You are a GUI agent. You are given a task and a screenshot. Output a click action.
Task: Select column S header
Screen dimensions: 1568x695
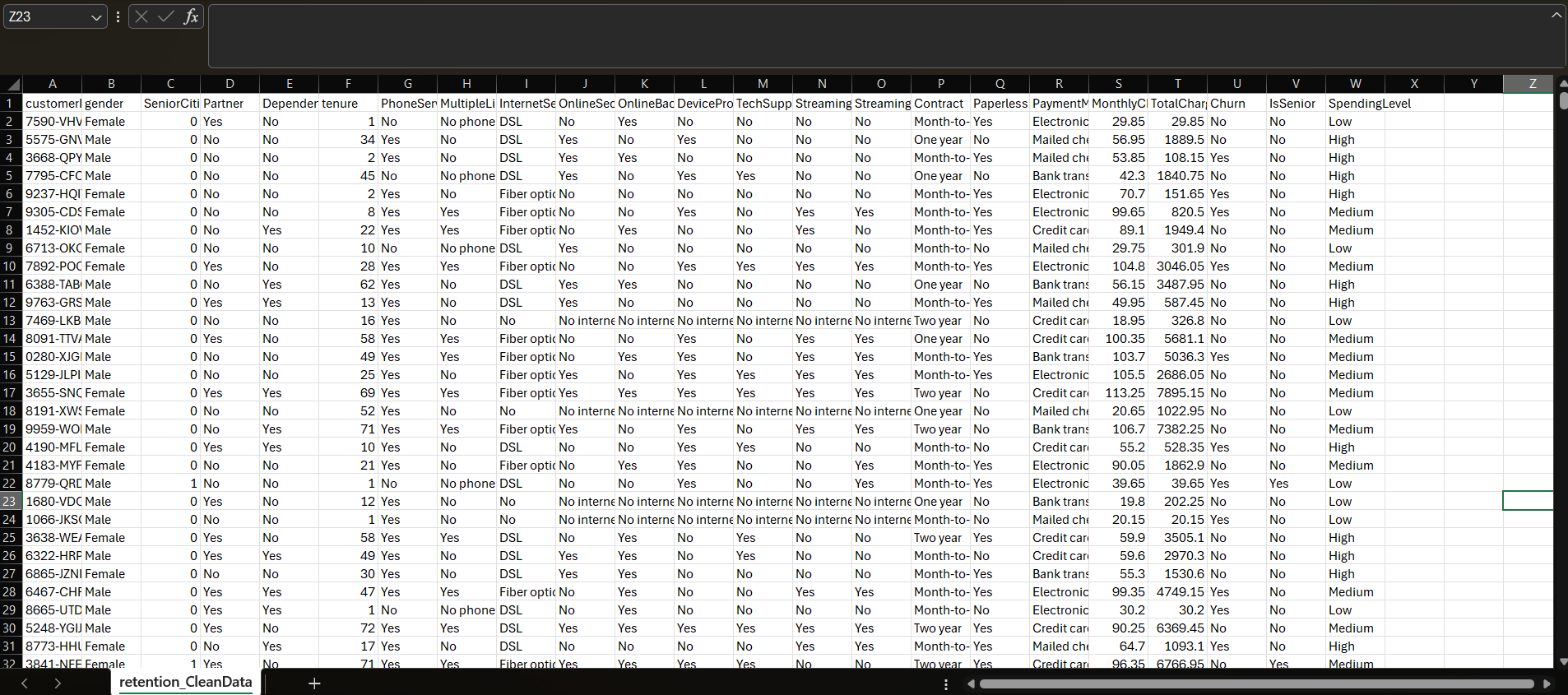coord(1119,84)
